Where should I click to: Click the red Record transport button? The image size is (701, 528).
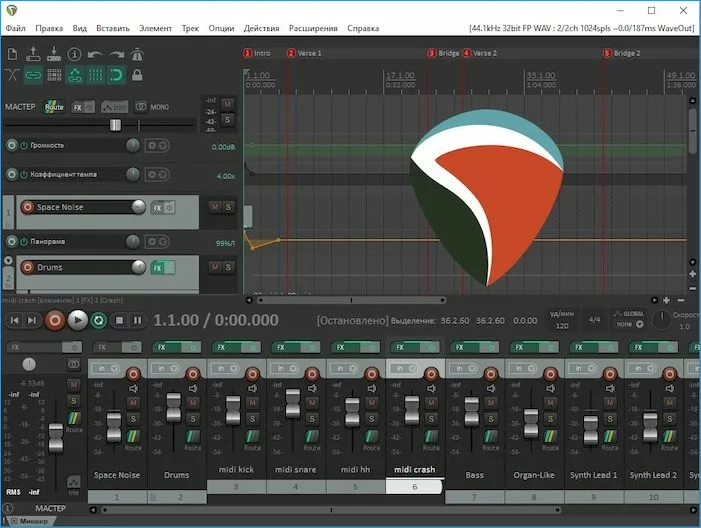coord(55,320)
